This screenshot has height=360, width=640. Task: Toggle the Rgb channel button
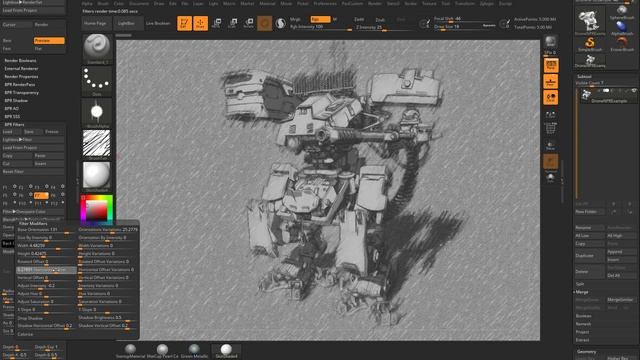click(x=320, y=19)
